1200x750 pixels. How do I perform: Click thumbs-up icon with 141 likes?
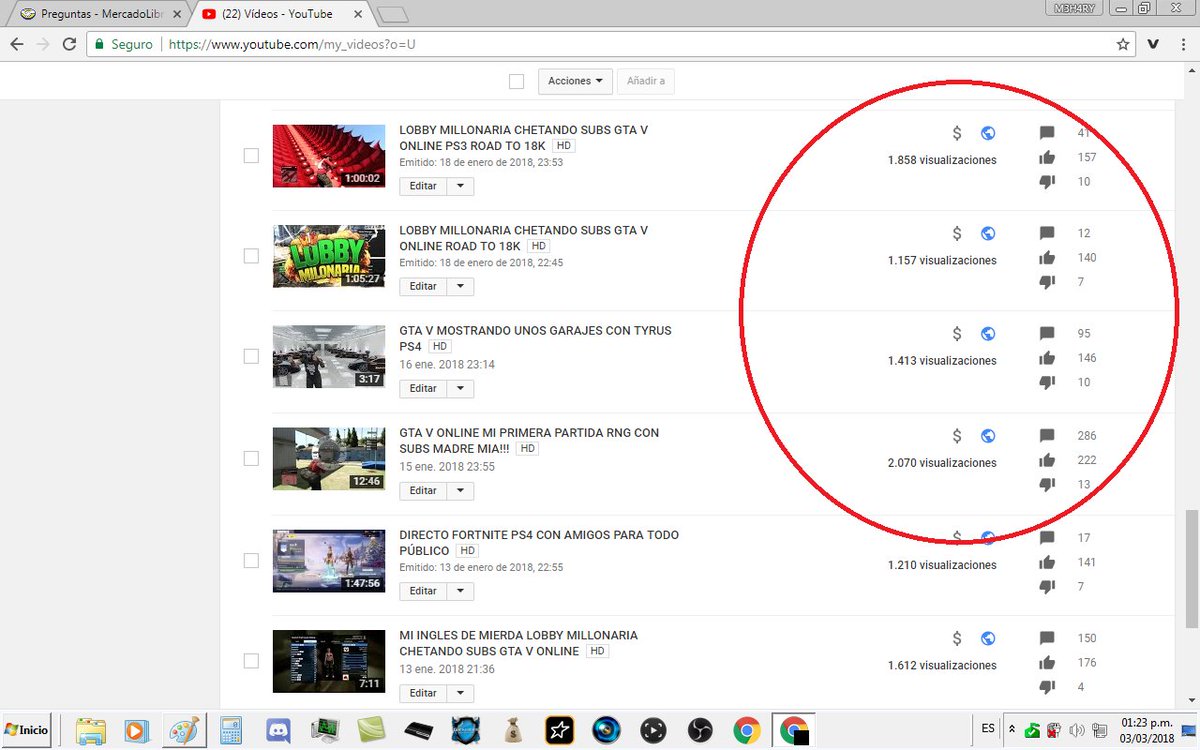1047,562
